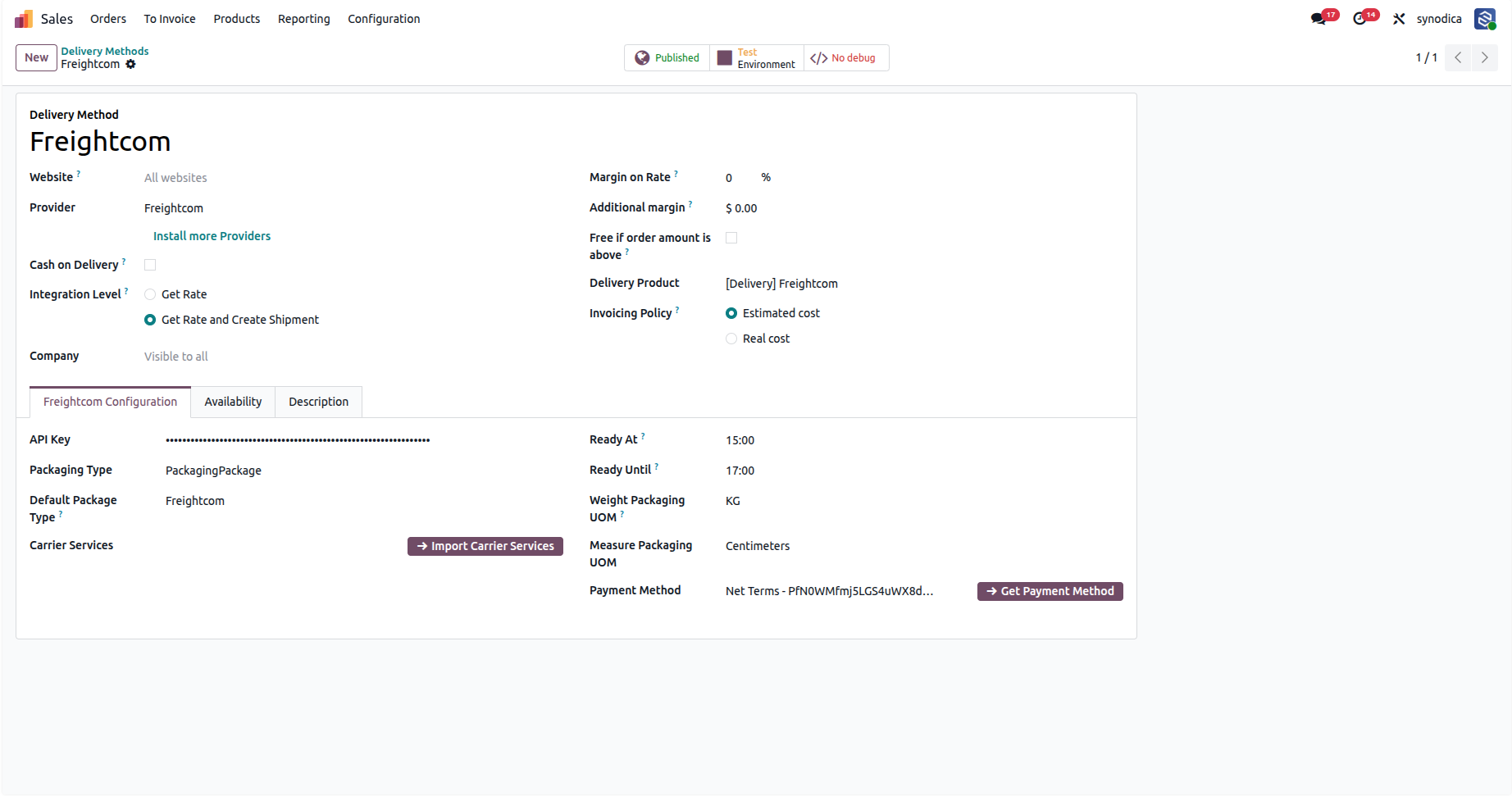
Task: Open the Delivery Product dropdown
Action: click(924, 284)
